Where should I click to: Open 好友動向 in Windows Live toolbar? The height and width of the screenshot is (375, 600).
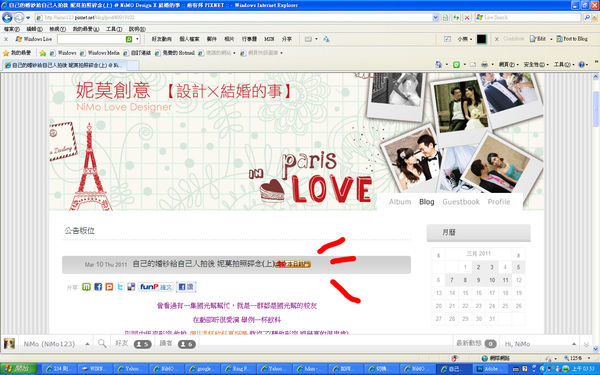point(162,39)
